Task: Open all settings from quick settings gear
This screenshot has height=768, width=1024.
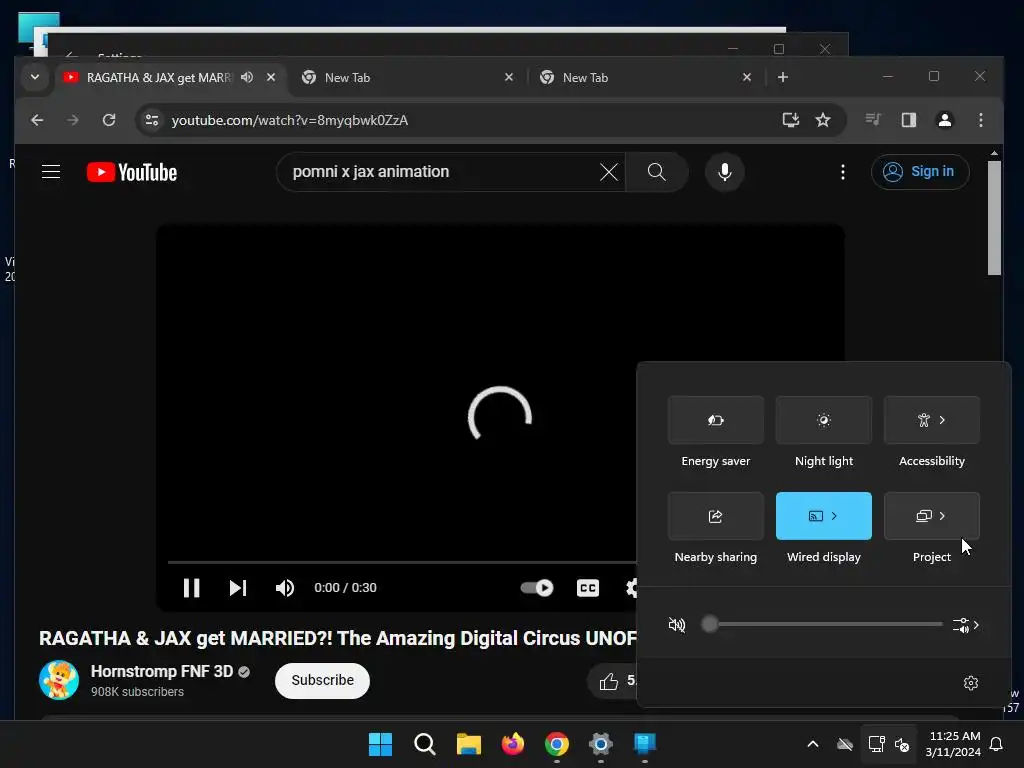Action: point(970,682)
